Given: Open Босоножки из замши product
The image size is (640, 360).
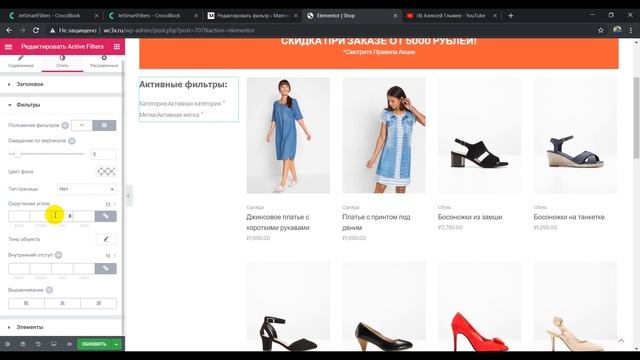Looking at the screenshot, I should 470,217.
